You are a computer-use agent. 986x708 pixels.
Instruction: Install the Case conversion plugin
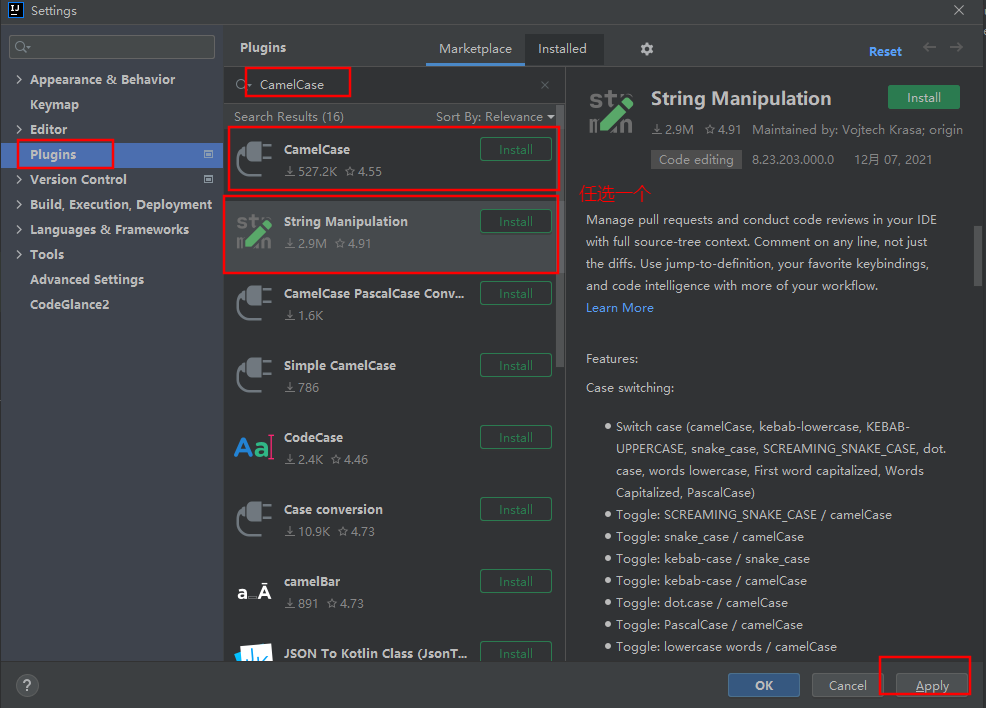tap(516, 510)
